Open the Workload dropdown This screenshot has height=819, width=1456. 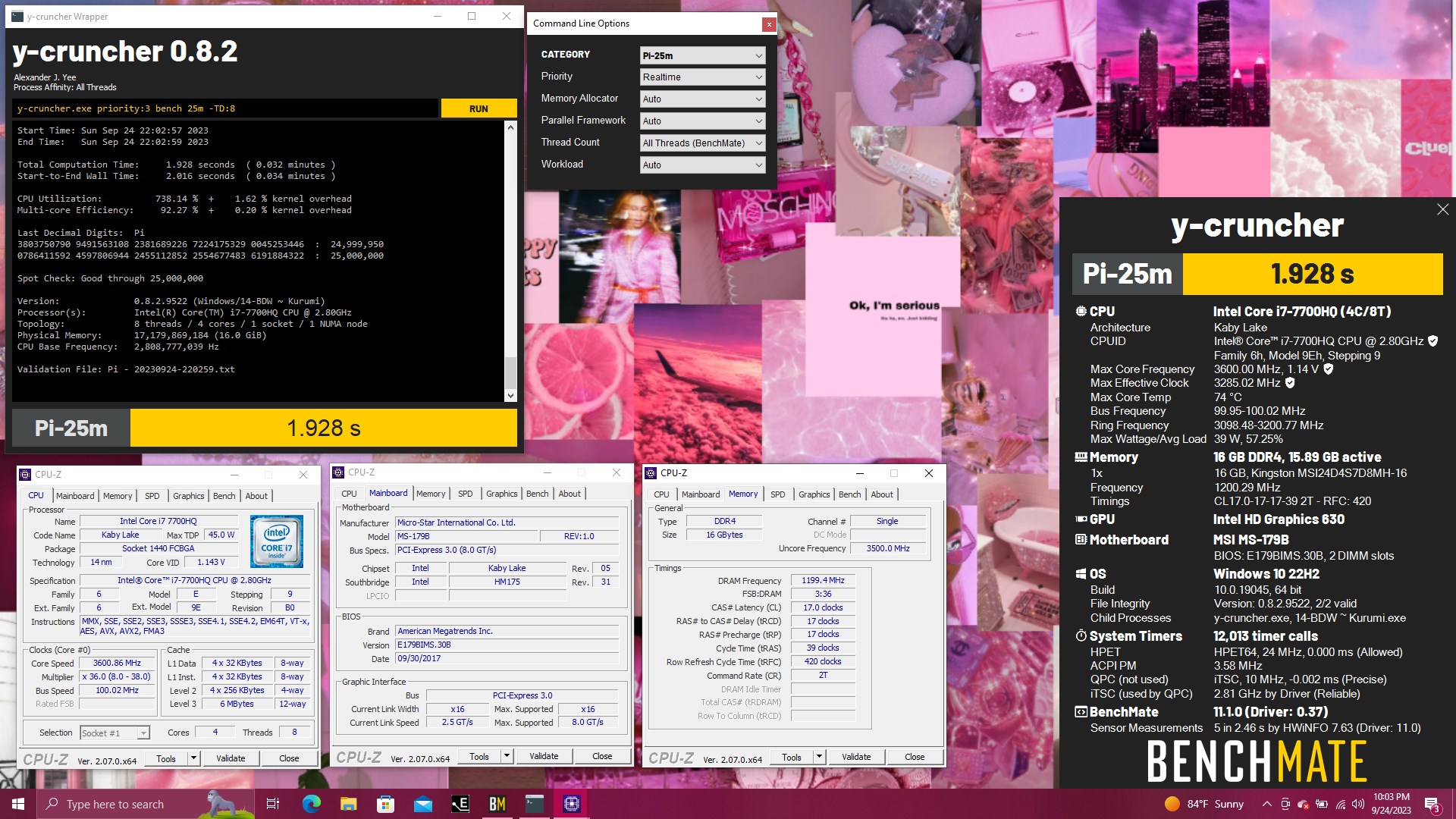click(702, 165)
